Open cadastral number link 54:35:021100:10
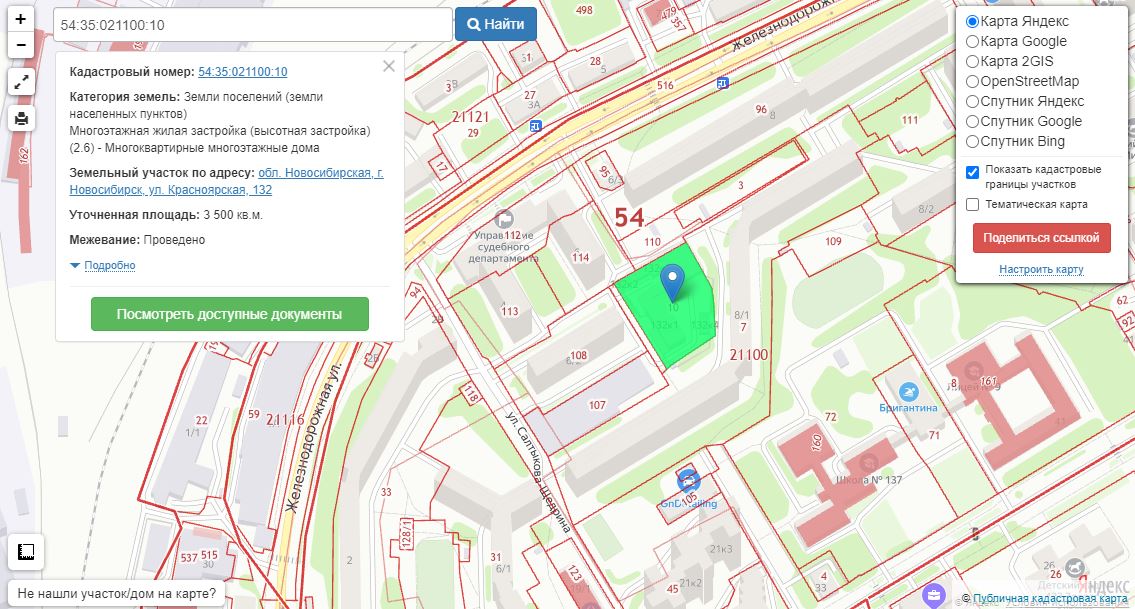1135x609 pixels. click(242, 72)
